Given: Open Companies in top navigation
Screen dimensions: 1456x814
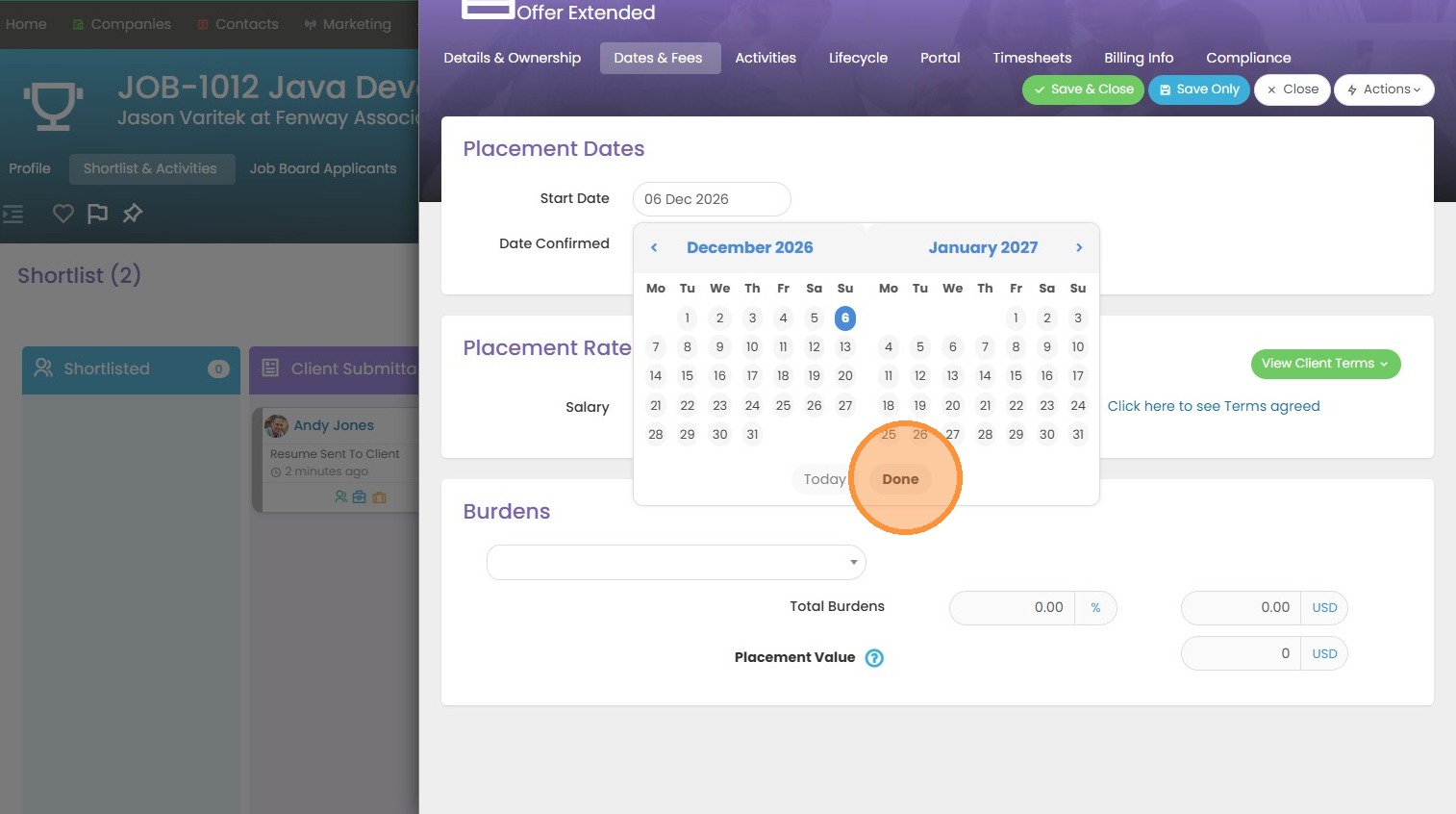Looking at the screenshot, I should (122, 24).
